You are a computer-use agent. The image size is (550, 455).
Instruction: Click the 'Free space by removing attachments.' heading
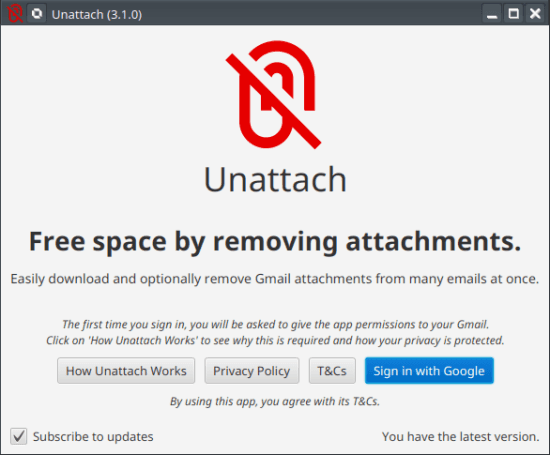[x=275, y=242]
